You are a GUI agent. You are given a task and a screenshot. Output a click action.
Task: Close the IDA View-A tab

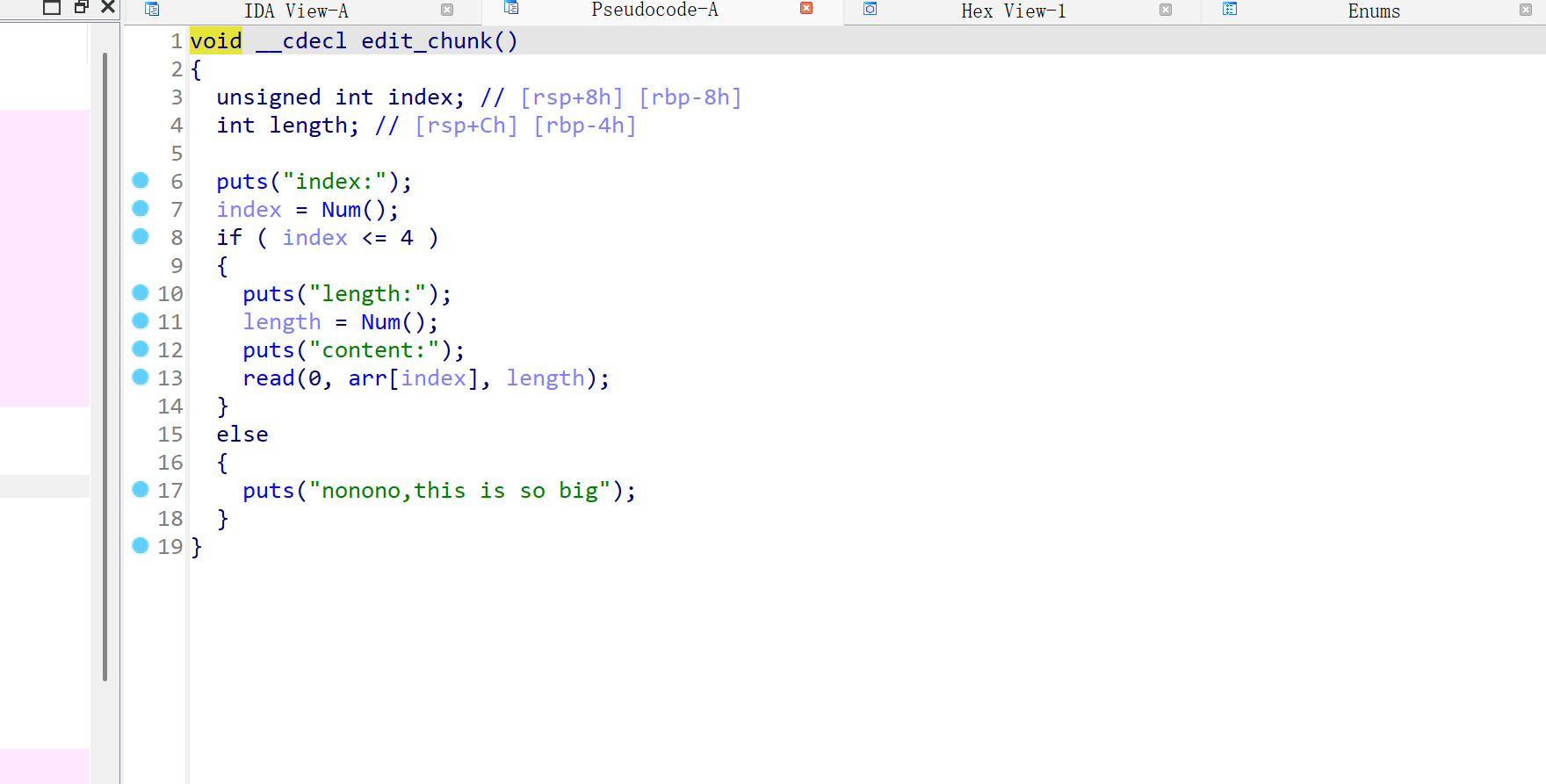[x=447, y=11]
